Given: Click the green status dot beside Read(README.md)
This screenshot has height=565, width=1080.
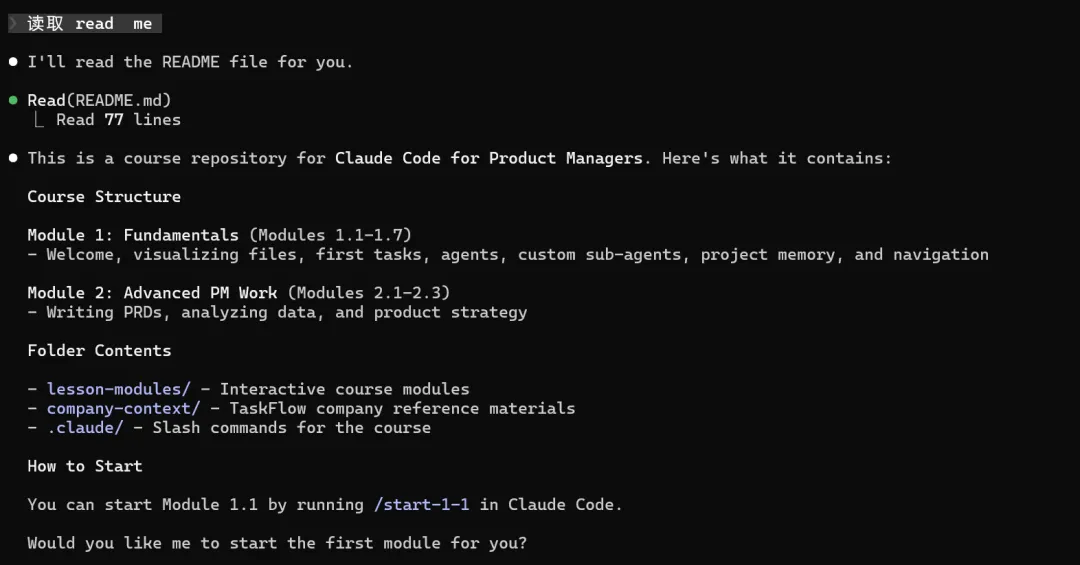Looking at the screenshot, I should 13,100.
